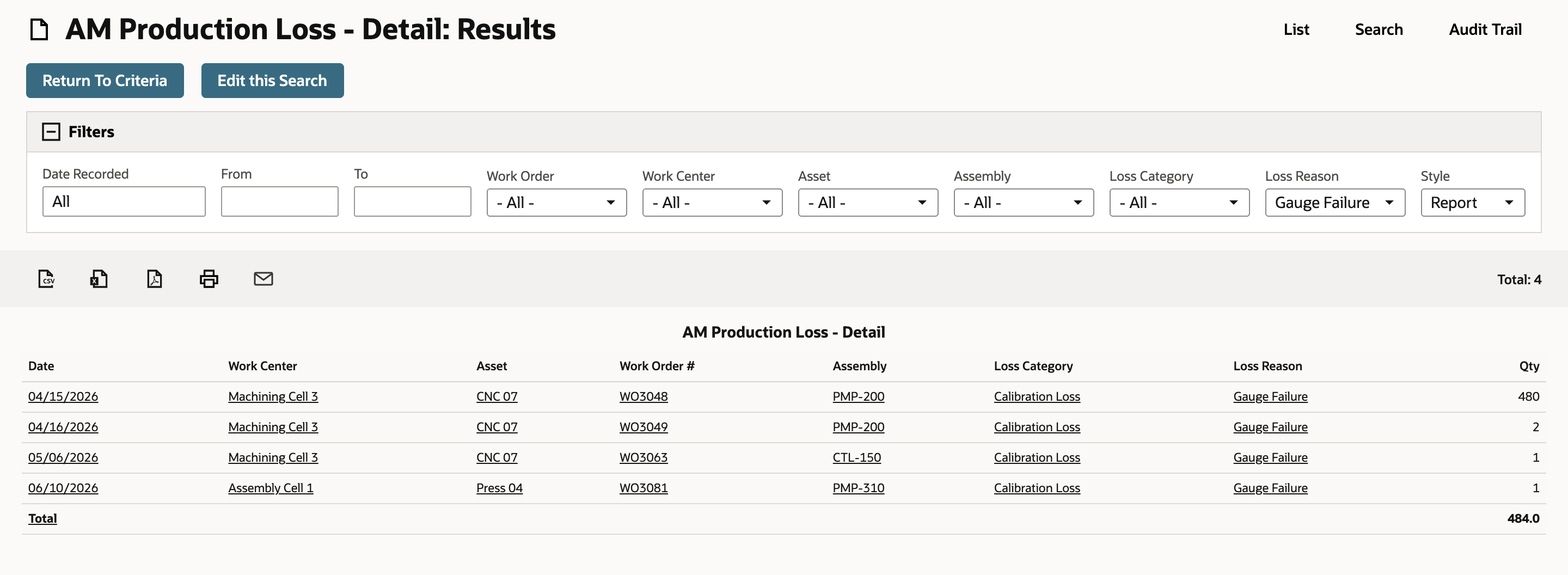
Task: Click Calibration Loss link in WO3049 row
Action: [1037, 427]
